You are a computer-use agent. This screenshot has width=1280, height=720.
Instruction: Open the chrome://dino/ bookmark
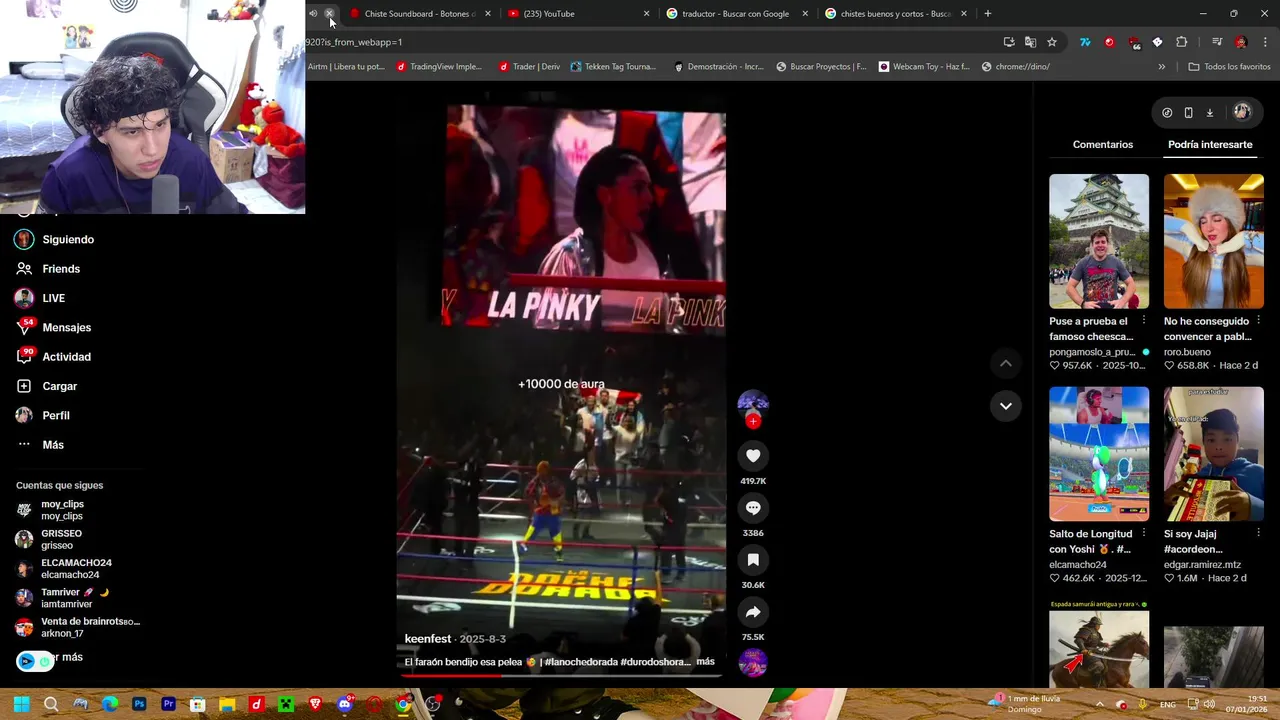(x=1016, y=67)
